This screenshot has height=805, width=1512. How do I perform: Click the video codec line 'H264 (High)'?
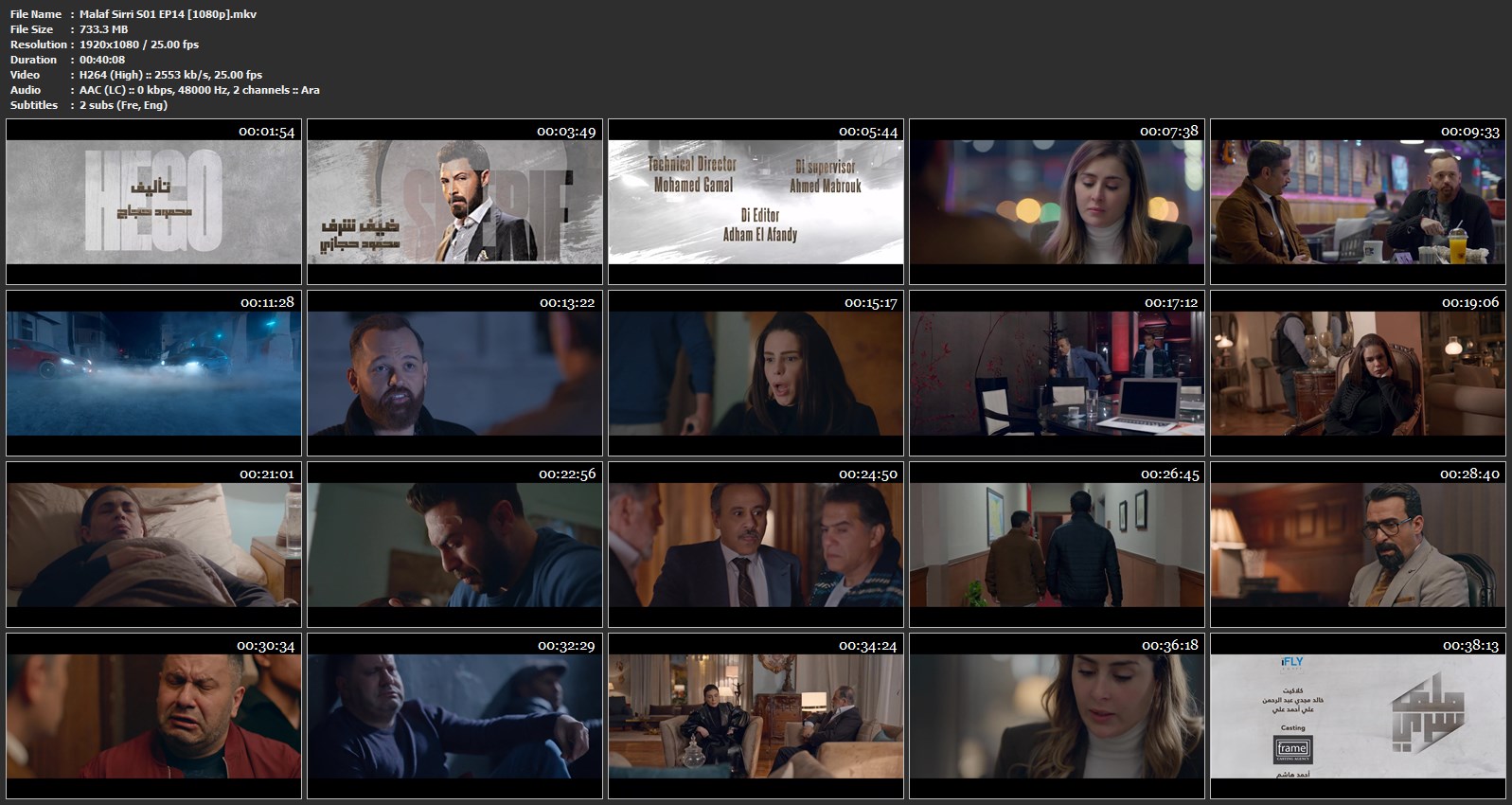coord(170,75)
